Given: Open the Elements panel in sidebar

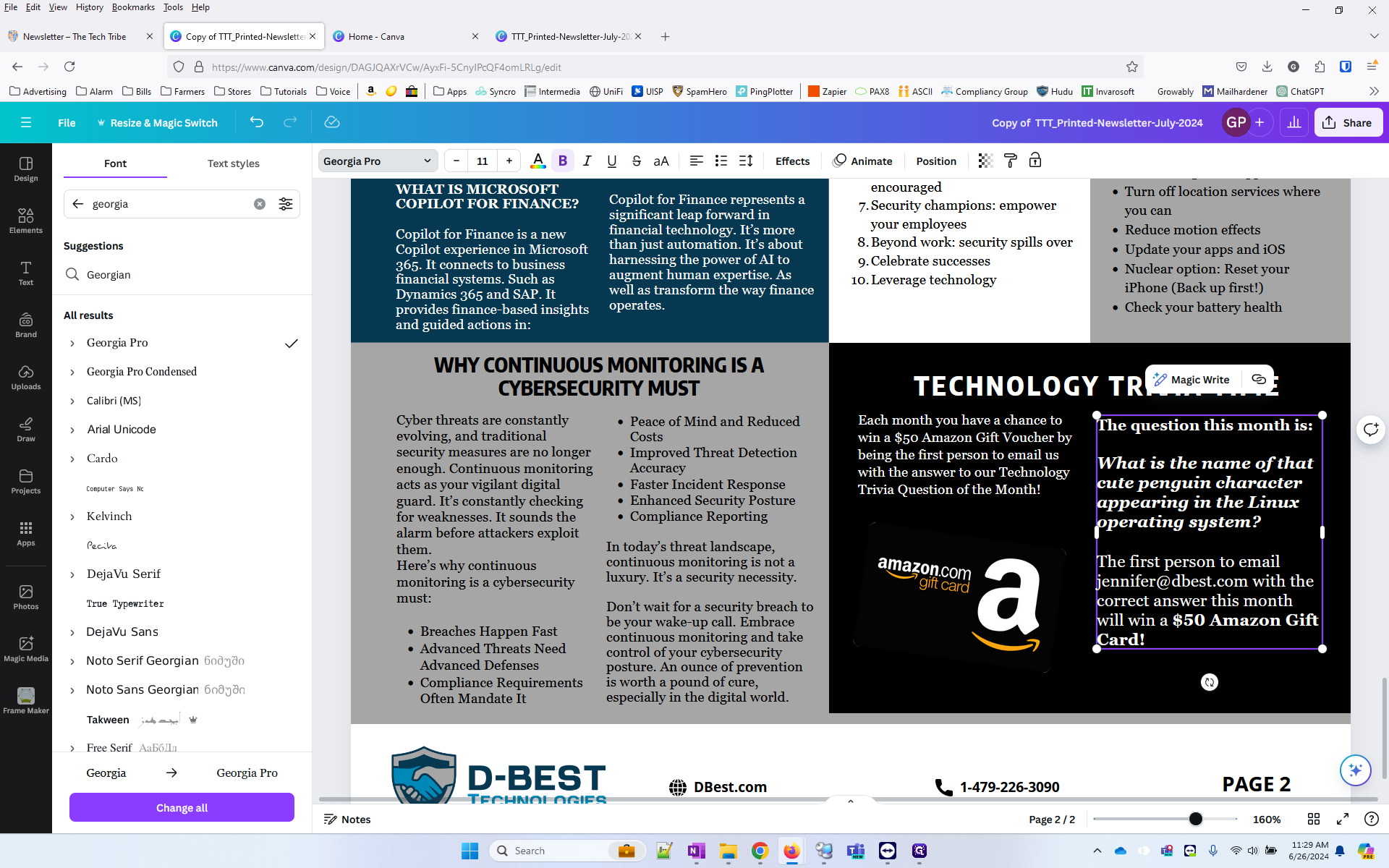Looking at the screenshot, I should 26,221.
